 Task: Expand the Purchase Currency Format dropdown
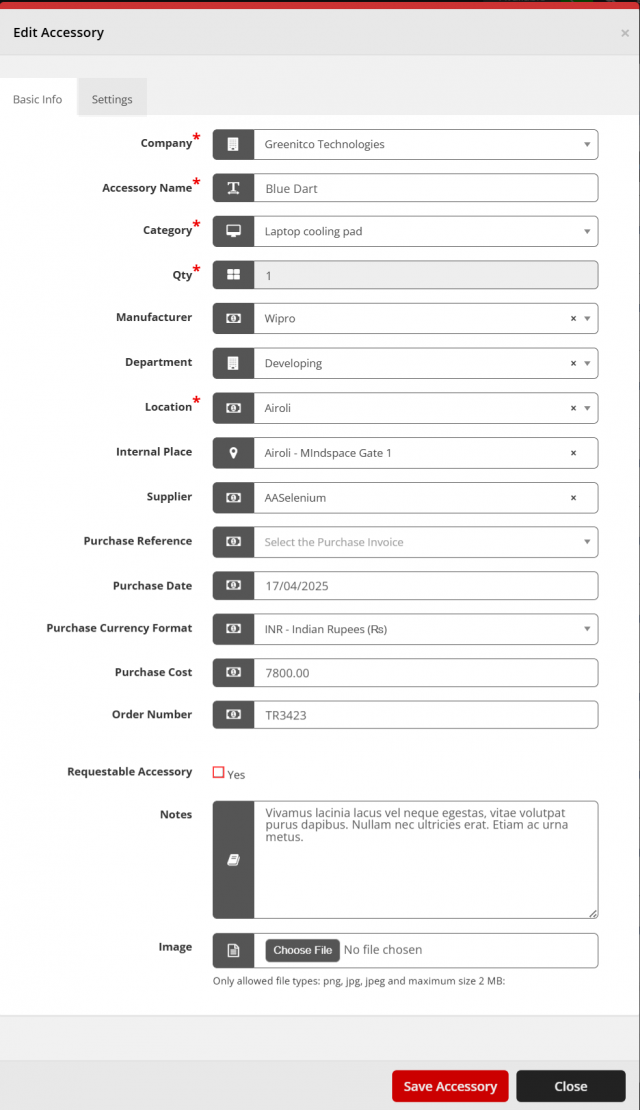[x=425, y=629]
